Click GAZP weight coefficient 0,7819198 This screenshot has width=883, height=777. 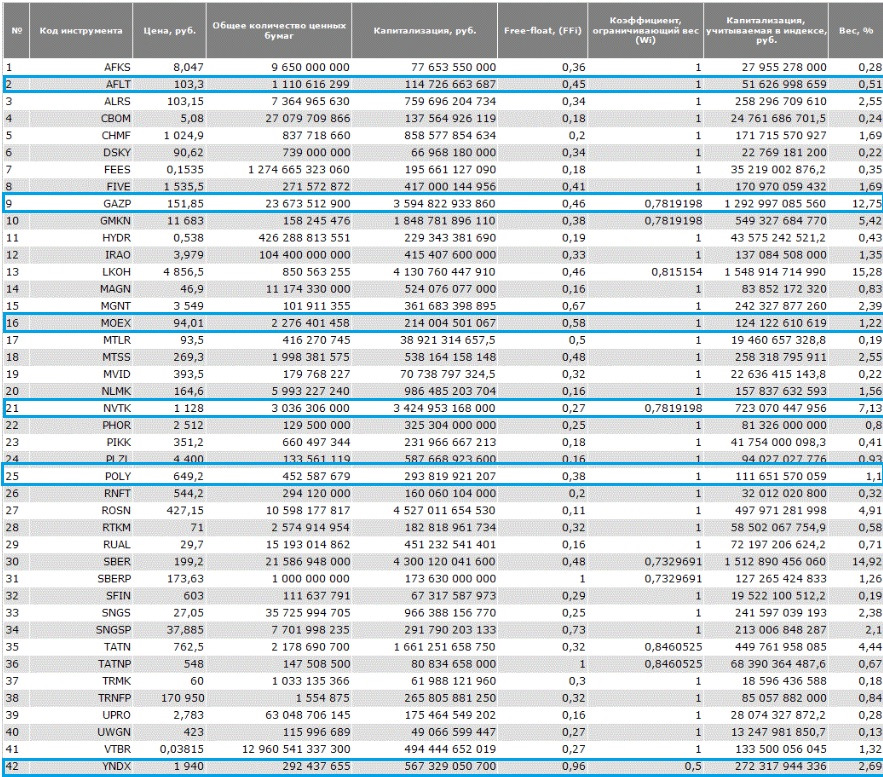click(x=674, y=204)
